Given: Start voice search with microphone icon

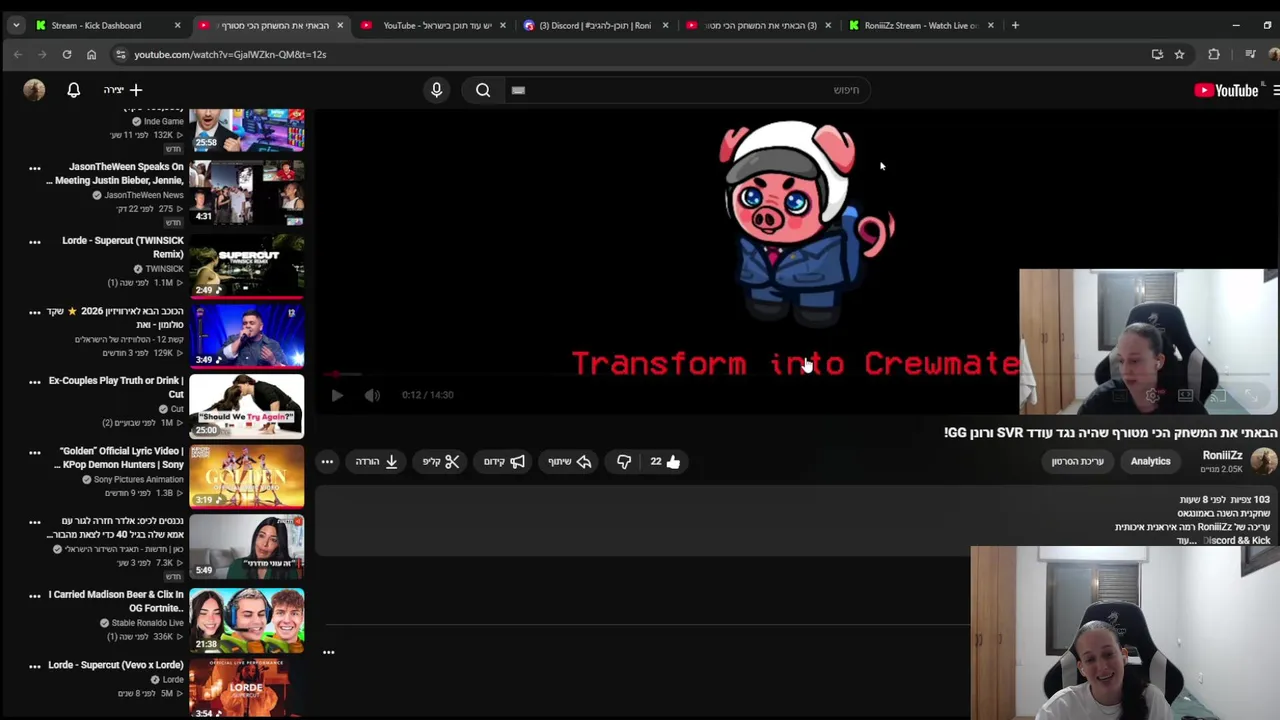Looking at the screenshot, I should tap(436, 90).
